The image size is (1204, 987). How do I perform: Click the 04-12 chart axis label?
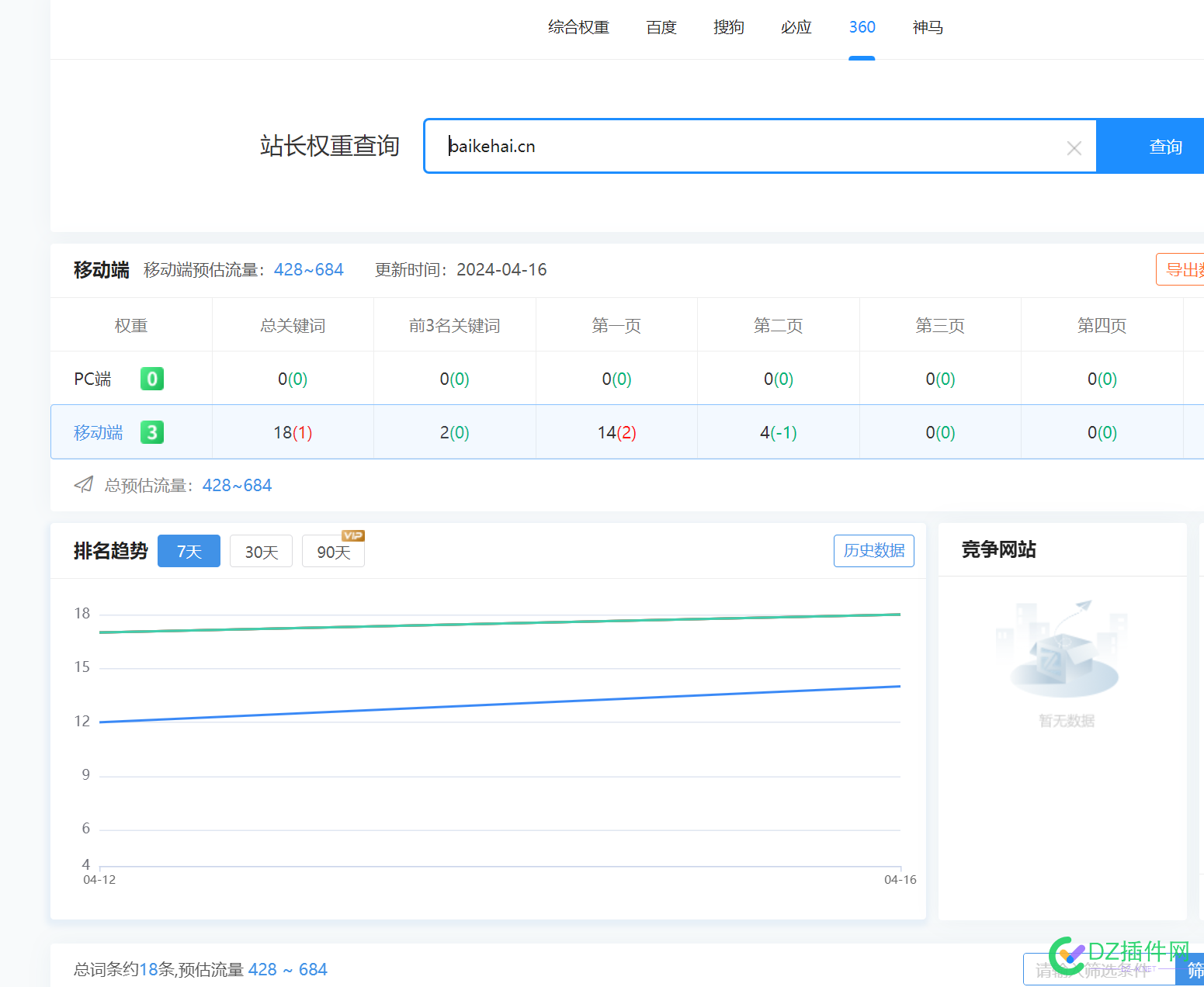99,879
